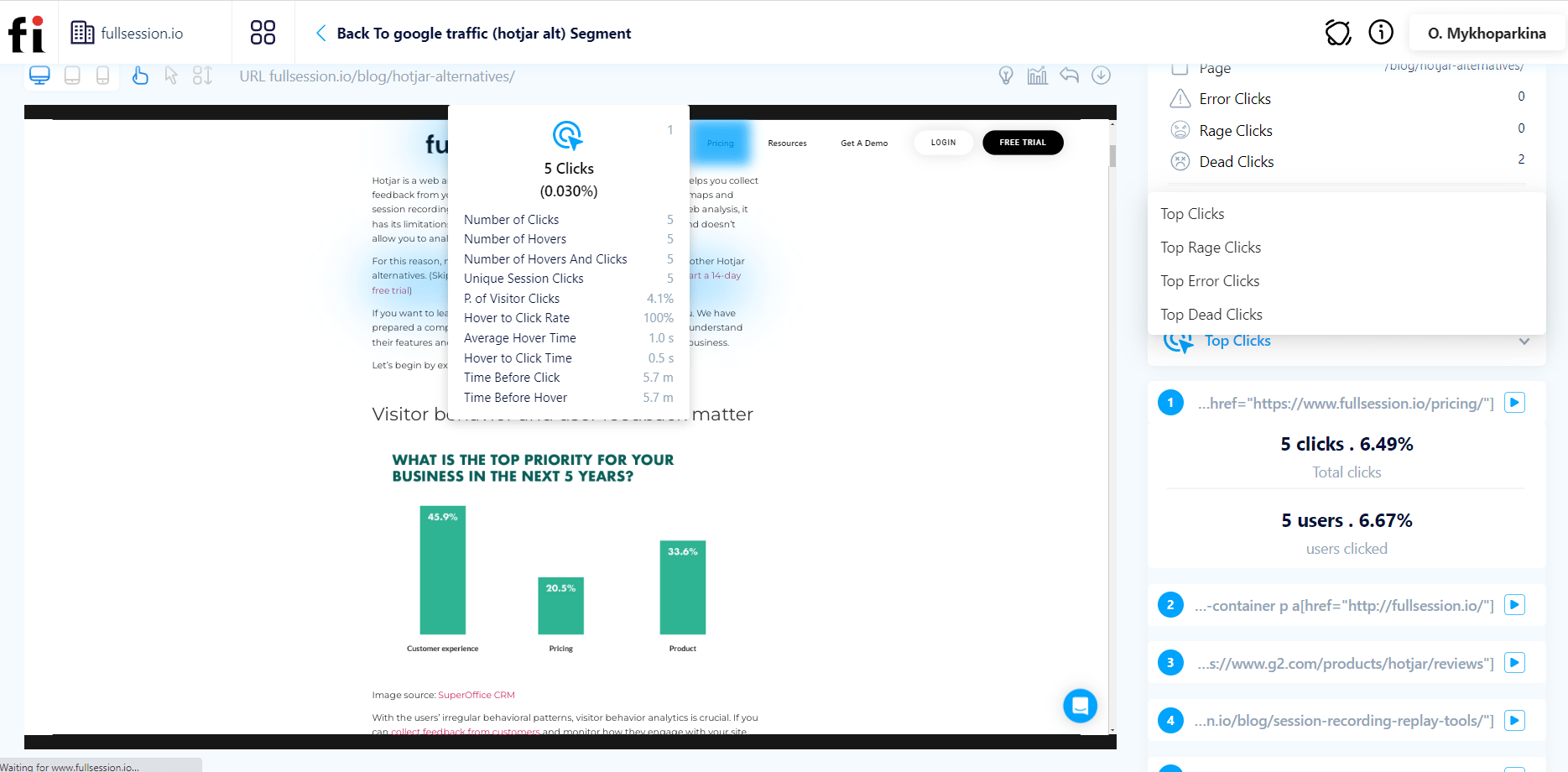Viewport: 1568px width, 772px height.
Task: Open the info circle icon
Action: [x=1381, y=33]
